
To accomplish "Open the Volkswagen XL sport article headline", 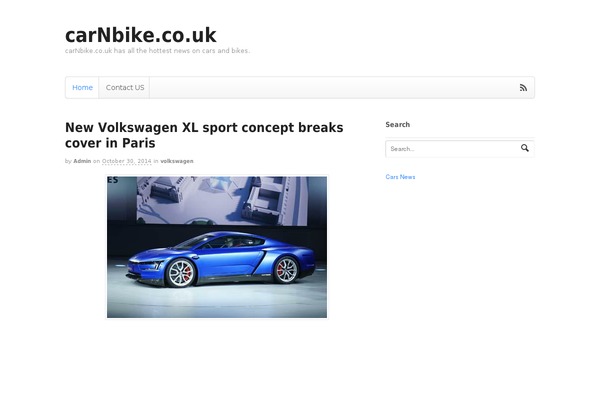I will point(204,135).
